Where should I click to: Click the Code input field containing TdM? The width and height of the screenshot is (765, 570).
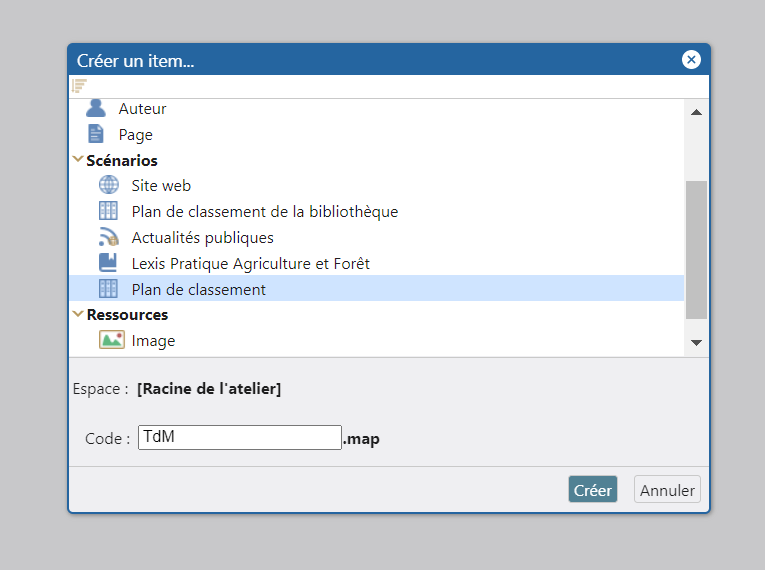click(x=240, y=437)
